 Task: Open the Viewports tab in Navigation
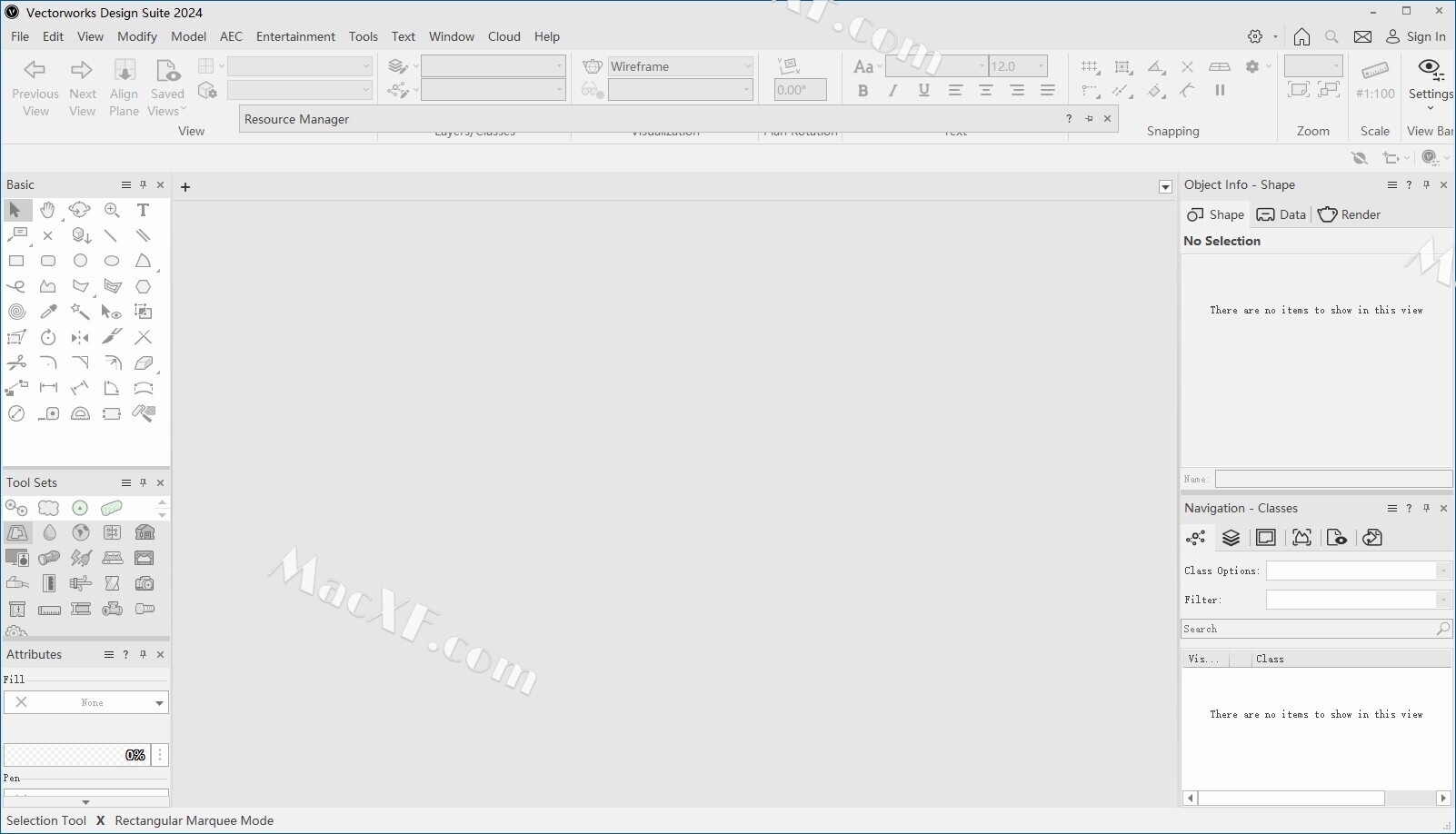(1301, 538)
